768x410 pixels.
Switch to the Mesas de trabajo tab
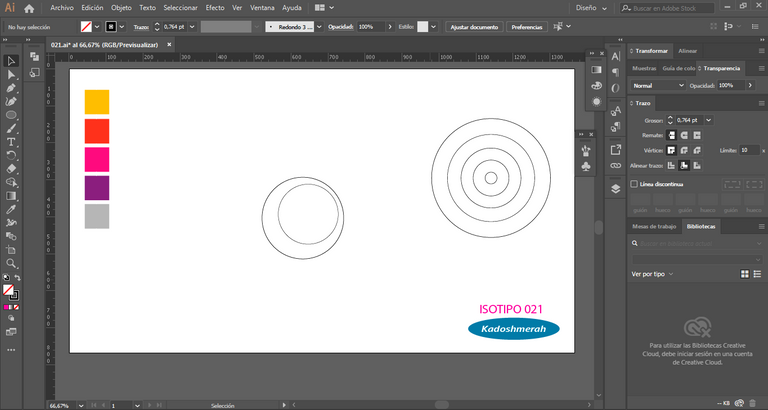click(x=654, y=226)
